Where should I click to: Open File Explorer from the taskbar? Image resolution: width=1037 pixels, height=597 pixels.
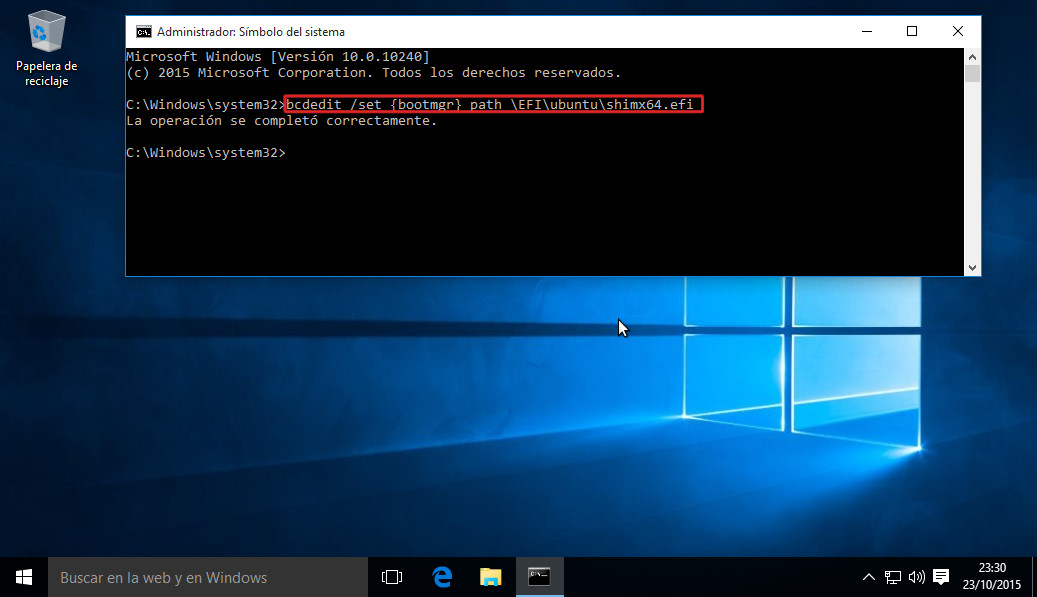[490, 577]
